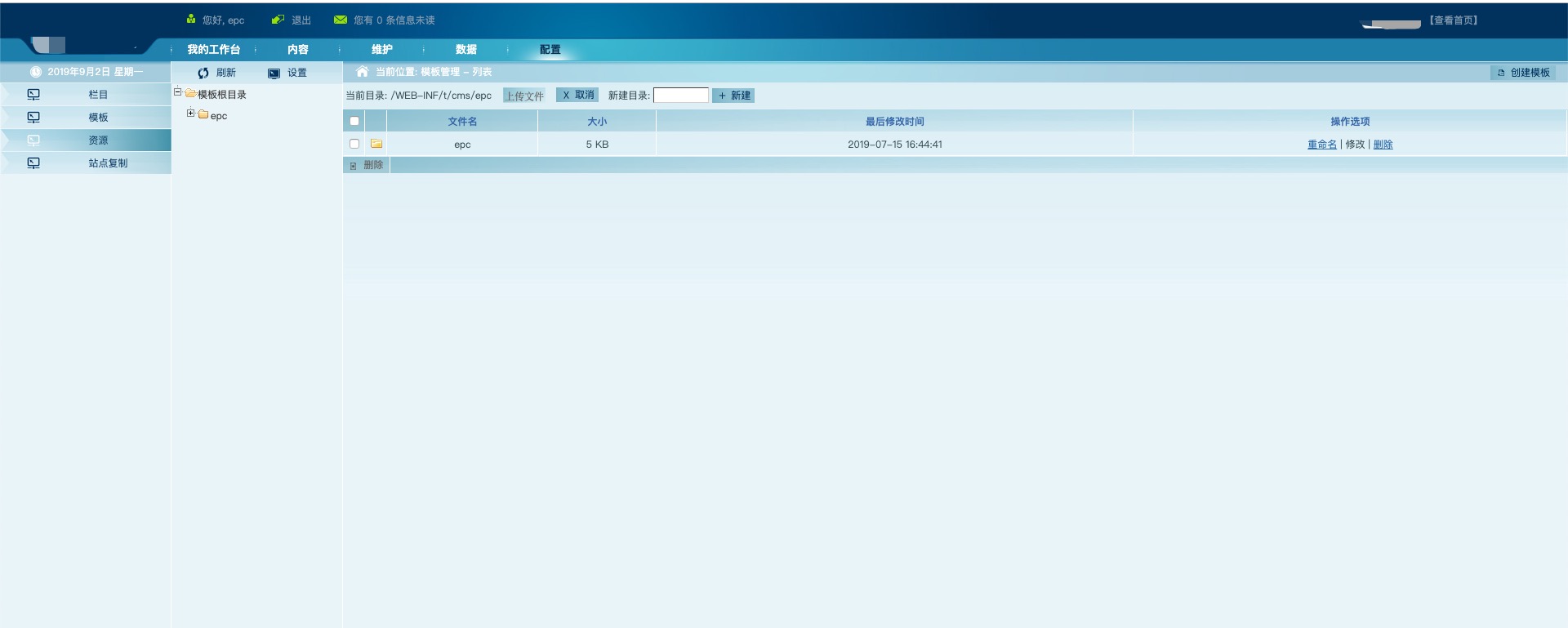Check the checkbox for the epc row
Image resolution: width=1568 pixels, height=628 pixels.
(354, 144)
